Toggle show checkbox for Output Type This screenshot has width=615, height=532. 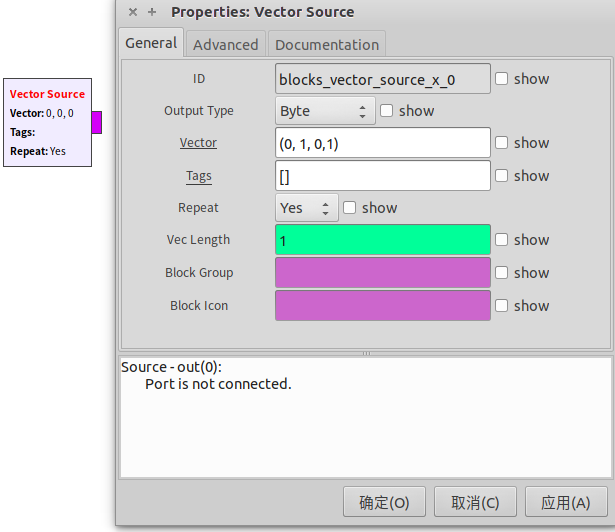tap(387, 111)
